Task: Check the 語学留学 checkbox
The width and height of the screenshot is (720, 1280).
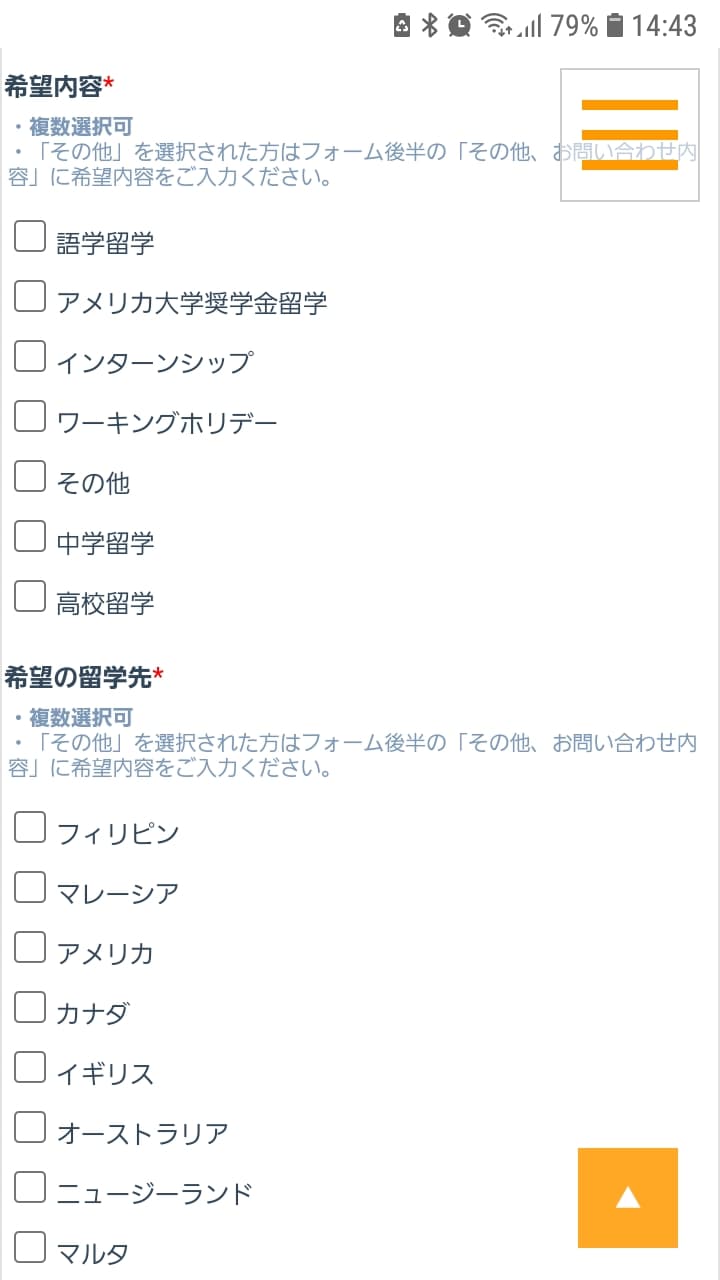Action: [30, 237]
